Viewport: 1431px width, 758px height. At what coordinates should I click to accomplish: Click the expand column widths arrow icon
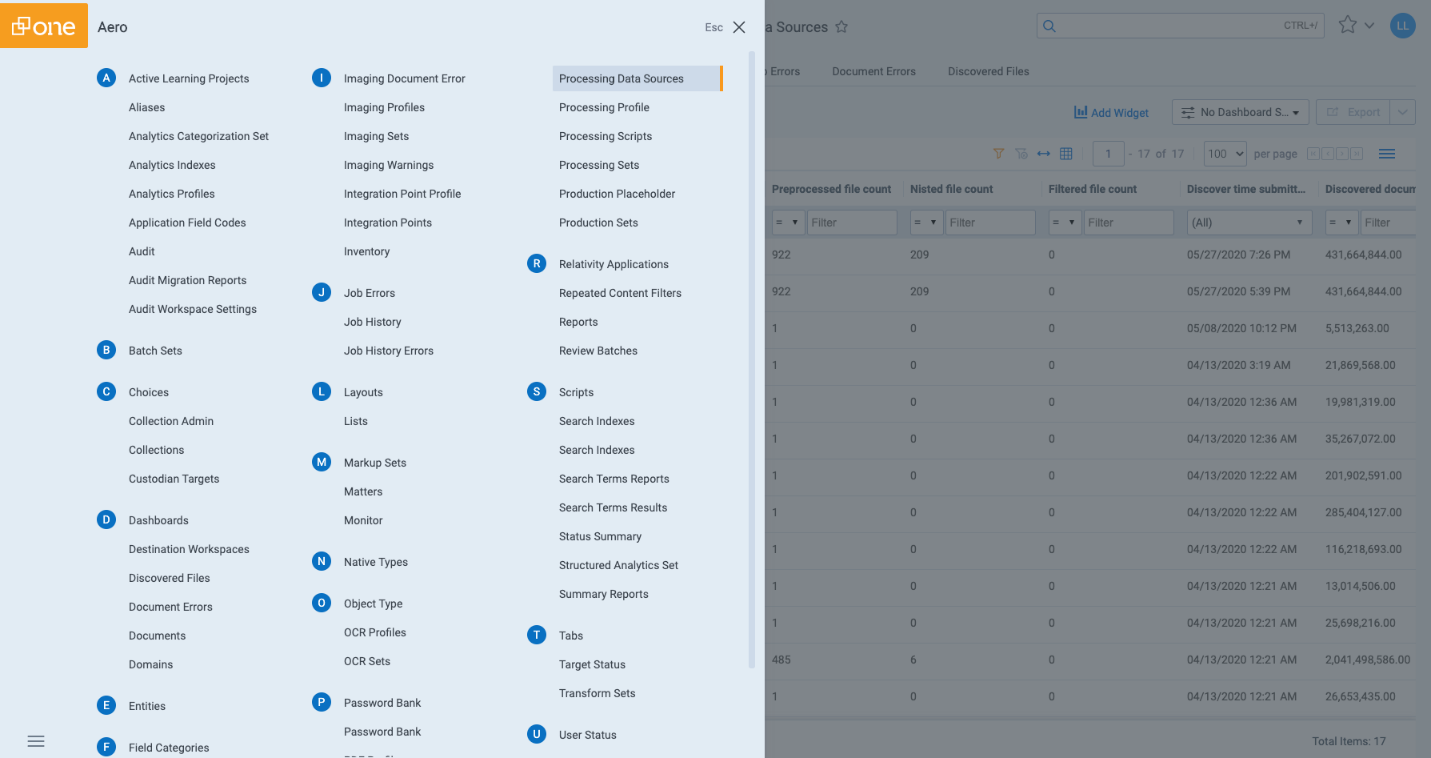[x=1044, y=153]
